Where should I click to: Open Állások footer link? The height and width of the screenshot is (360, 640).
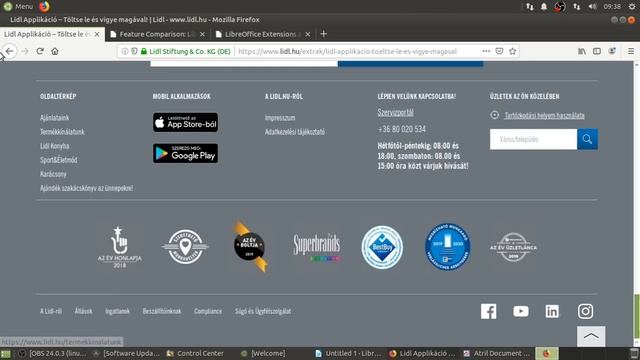pyautogui.click(x=83, y=311)
